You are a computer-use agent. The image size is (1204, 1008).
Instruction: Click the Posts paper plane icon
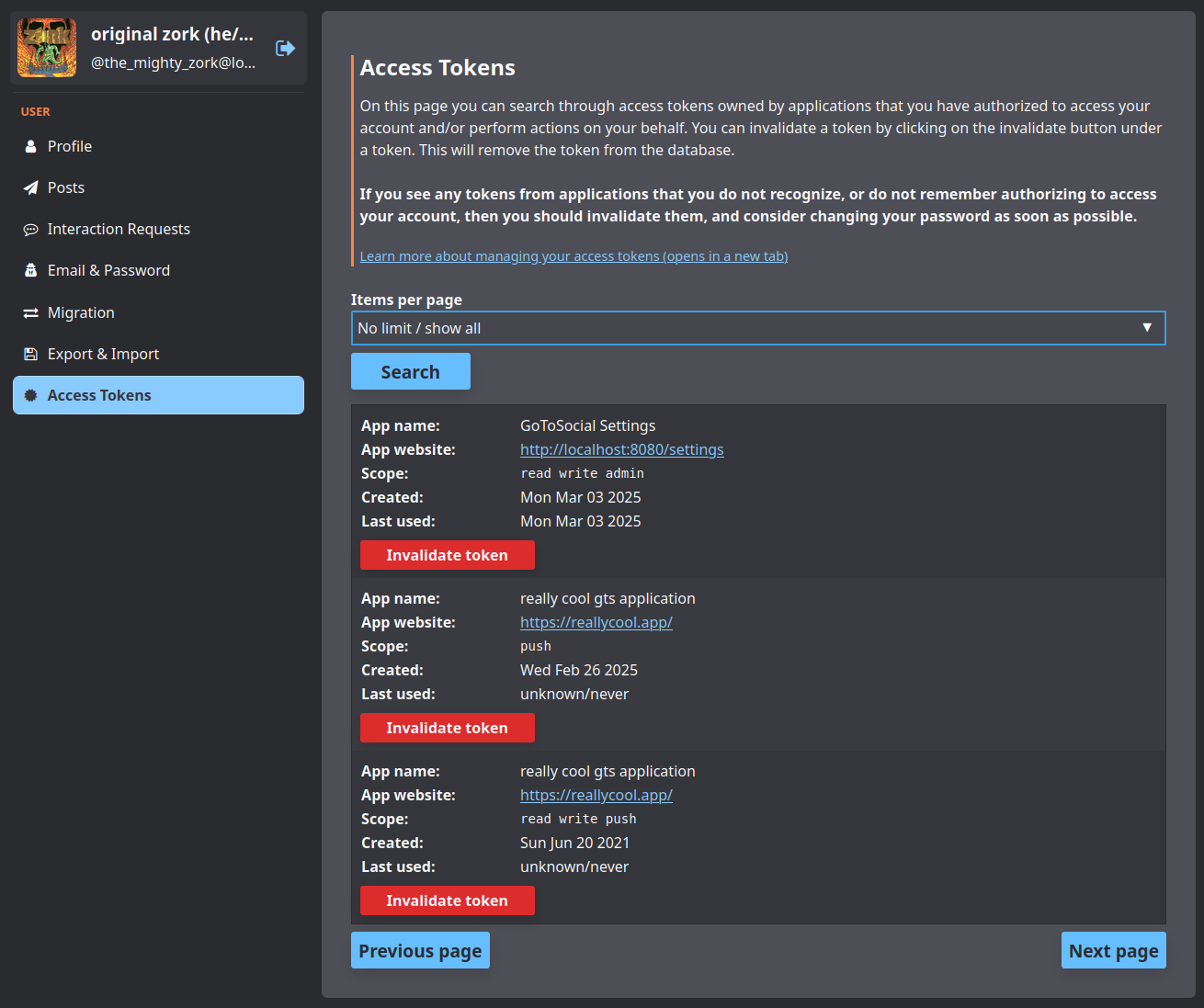pos(30,187)
